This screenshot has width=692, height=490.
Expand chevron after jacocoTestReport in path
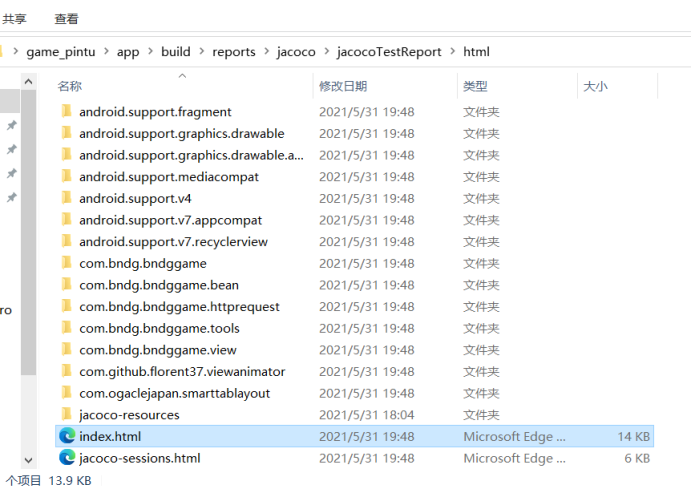(452, 52)
